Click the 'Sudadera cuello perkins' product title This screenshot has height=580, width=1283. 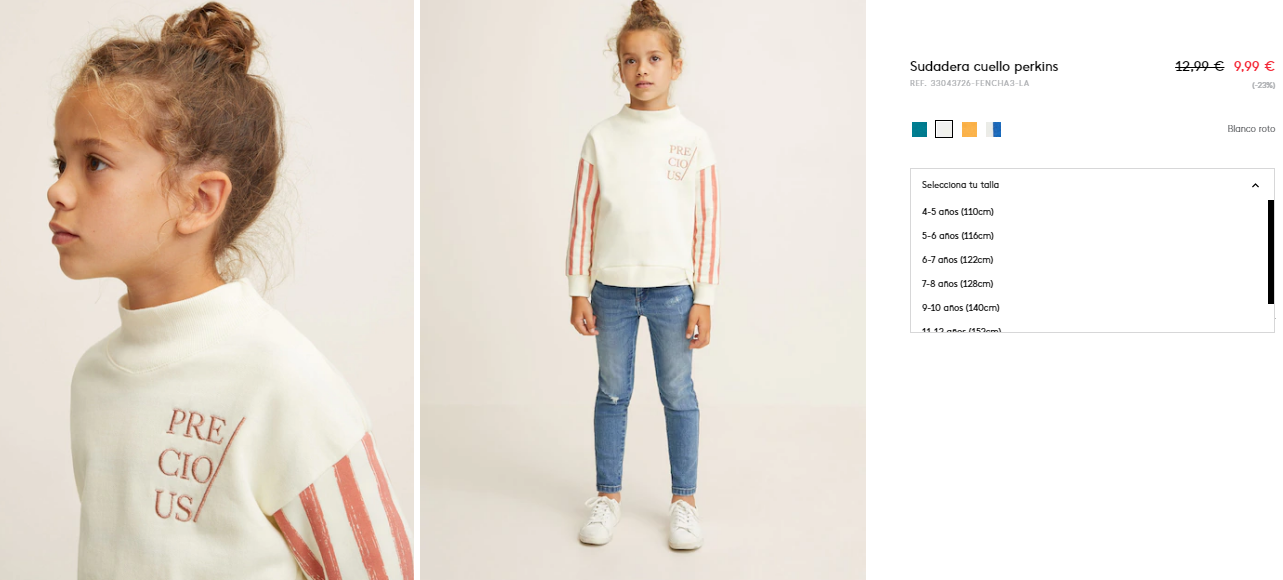(984, 67)
